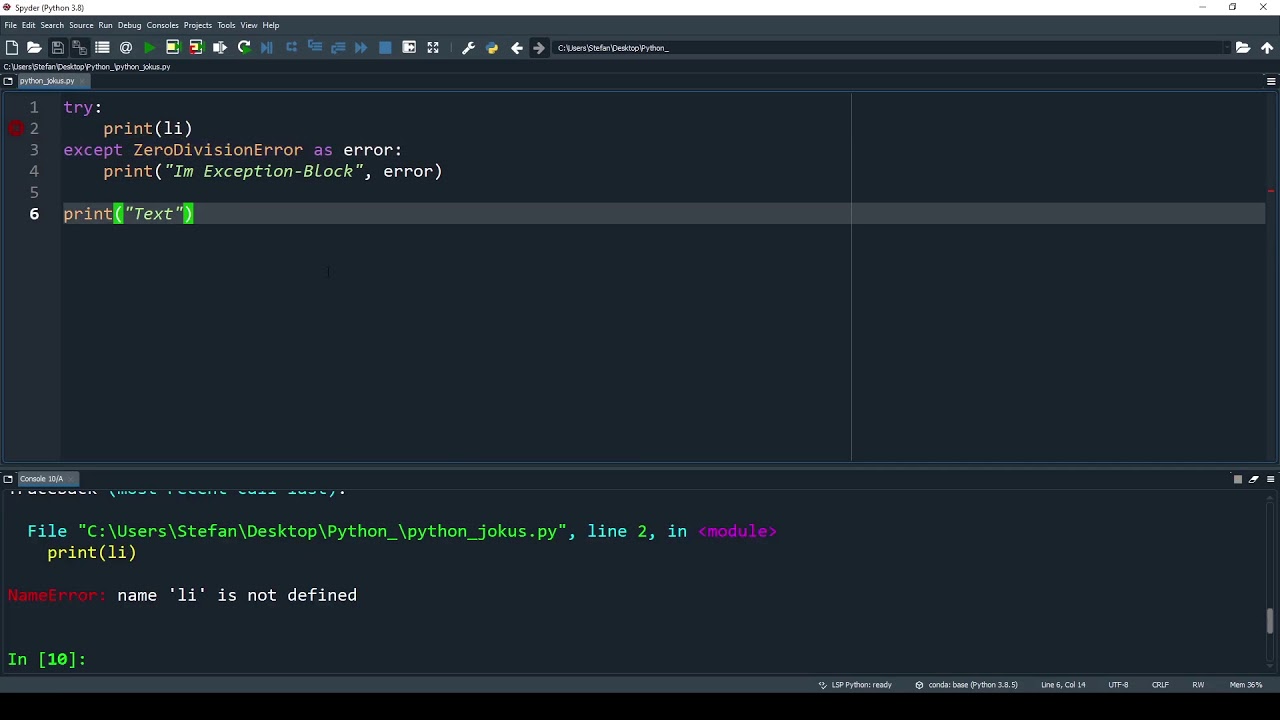The image size is (1280, 720).
Task: Toggle fullscreen mode icon
Action: pos(433,47)
